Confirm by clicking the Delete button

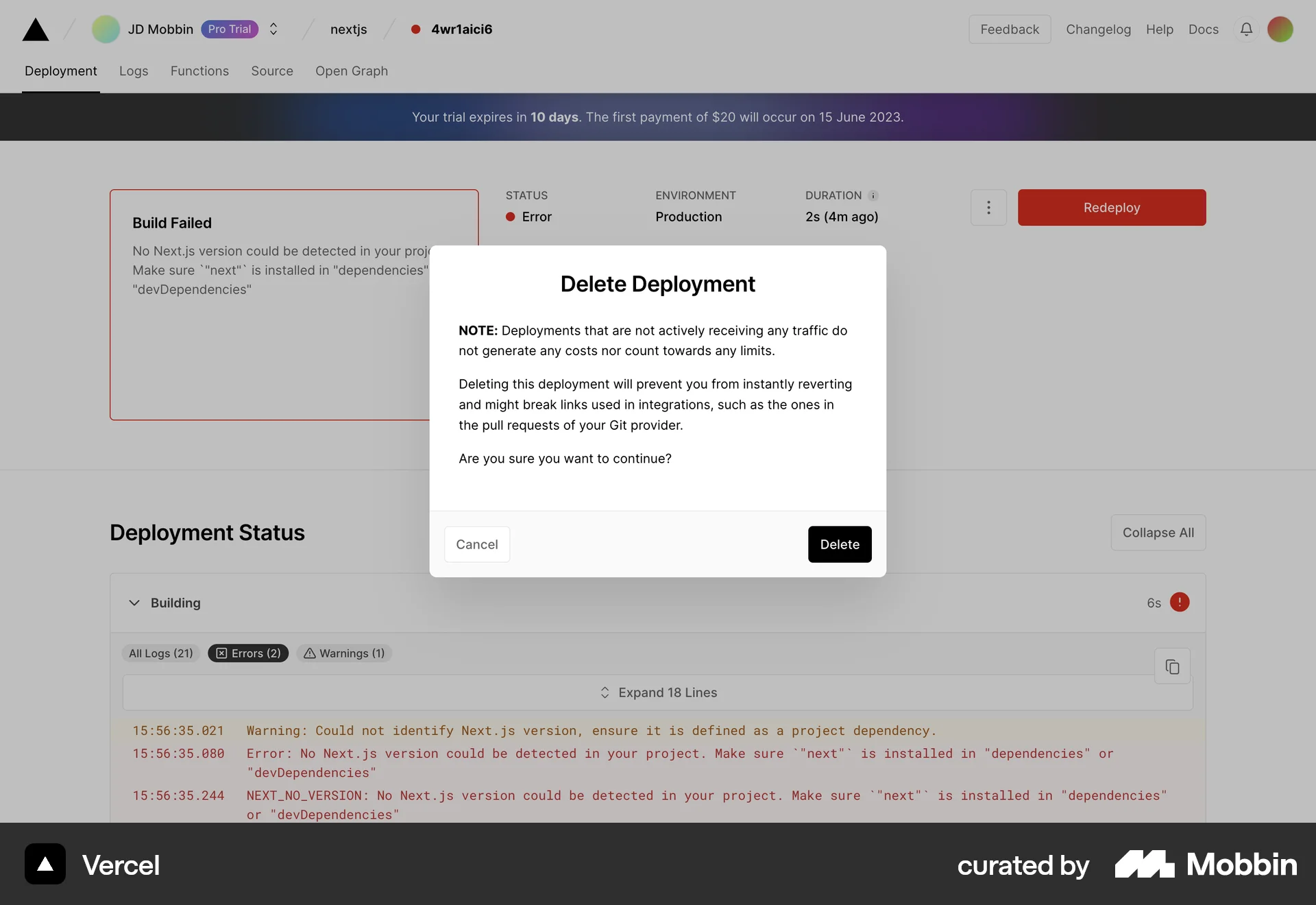coord(840,544)
